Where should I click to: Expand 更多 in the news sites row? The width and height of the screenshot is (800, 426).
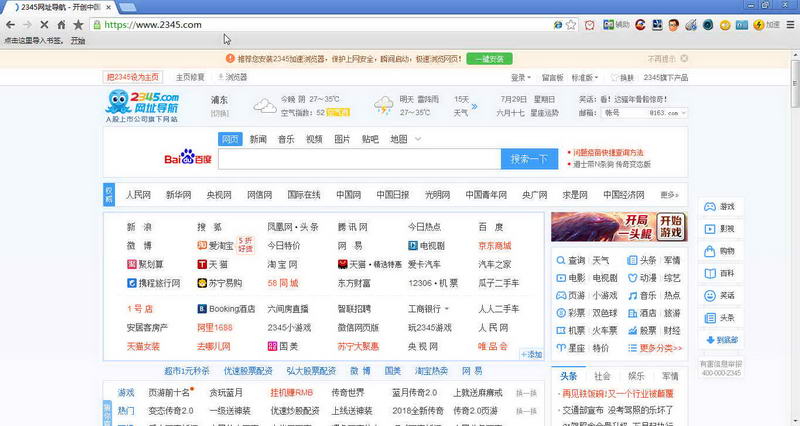pyautogui.click(x=669, y=194)
